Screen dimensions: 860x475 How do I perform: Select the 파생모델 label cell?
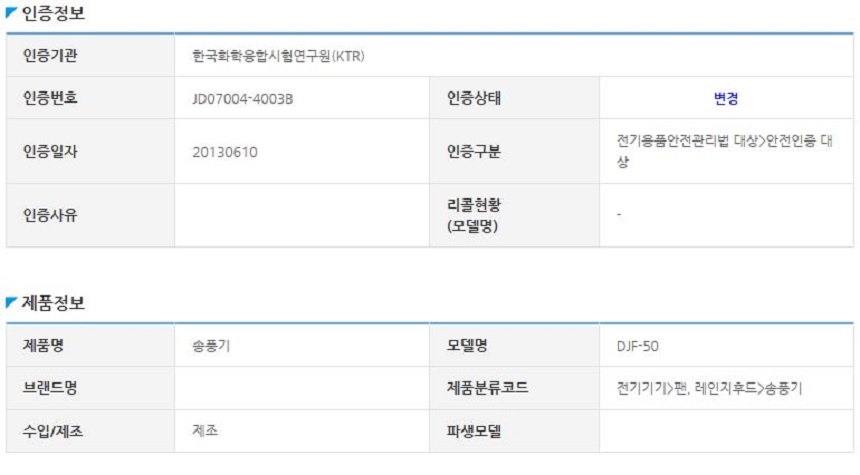tap(473, 431)
